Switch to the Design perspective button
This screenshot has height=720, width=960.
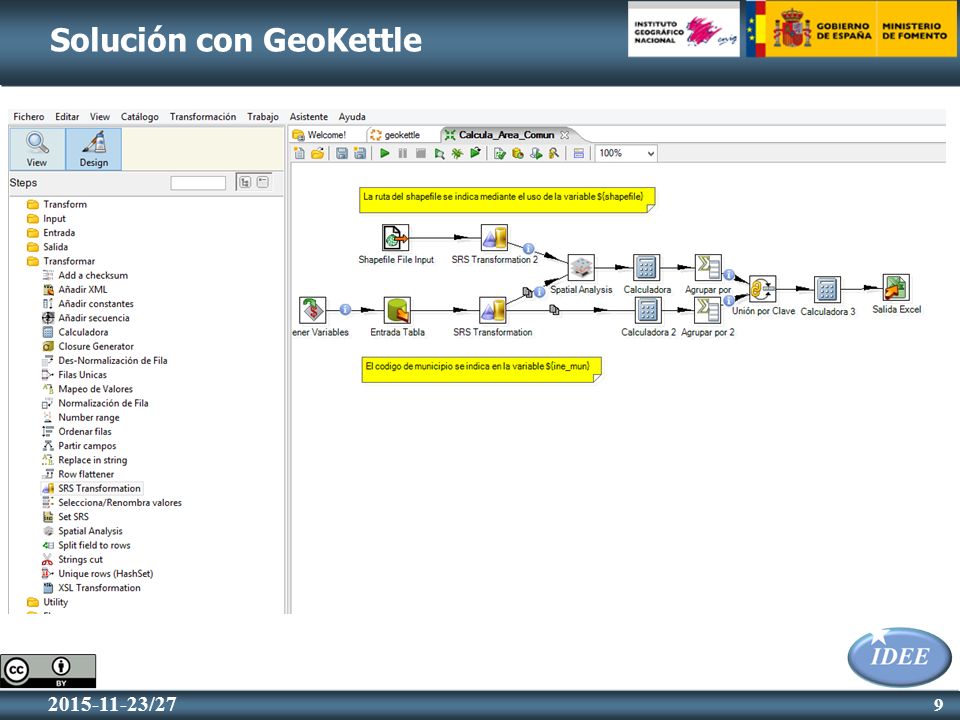pos(94,149)
